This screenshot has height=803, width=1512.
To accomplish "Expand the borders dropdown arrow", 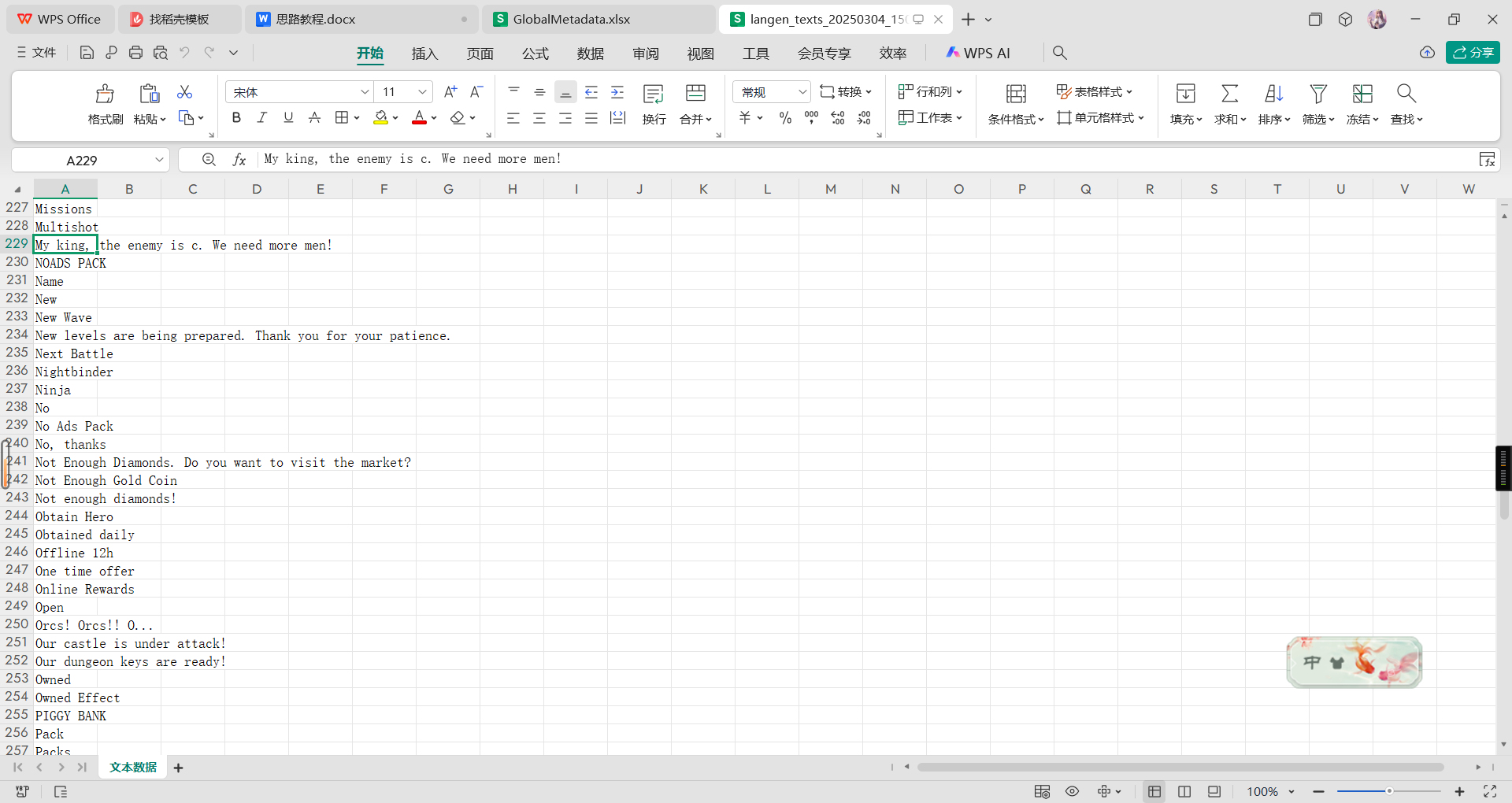I will tap(357, 118).
